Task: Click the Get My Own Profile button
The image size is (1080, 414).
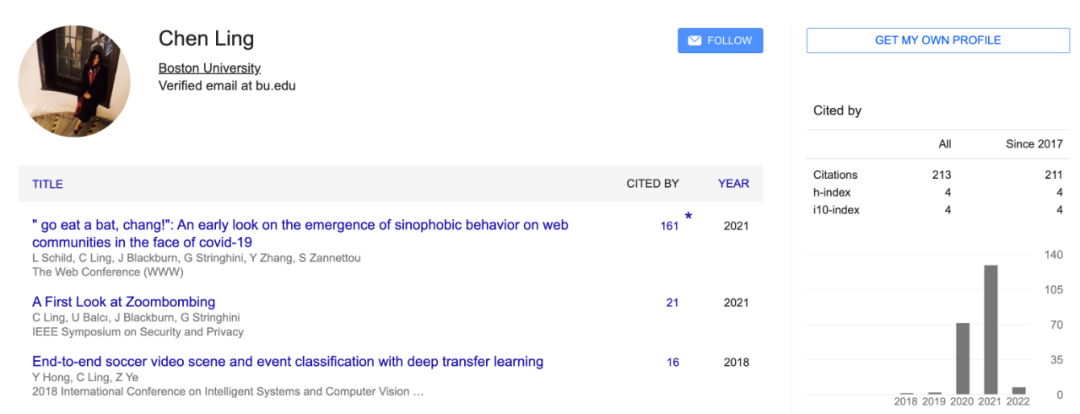Action: coord(937,40)
